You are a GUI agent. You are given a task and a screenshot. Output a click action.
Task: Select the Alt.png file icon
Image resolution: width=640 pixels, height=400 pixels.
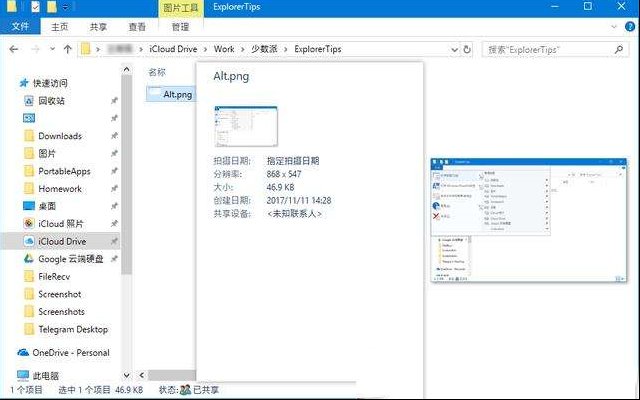[153, 94]
